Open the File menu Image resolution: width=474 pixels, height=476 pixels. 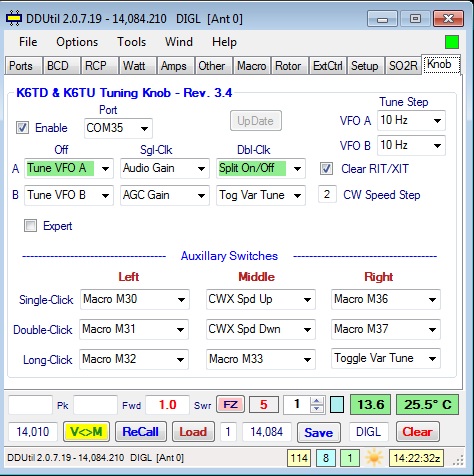(x=28, y=42)
